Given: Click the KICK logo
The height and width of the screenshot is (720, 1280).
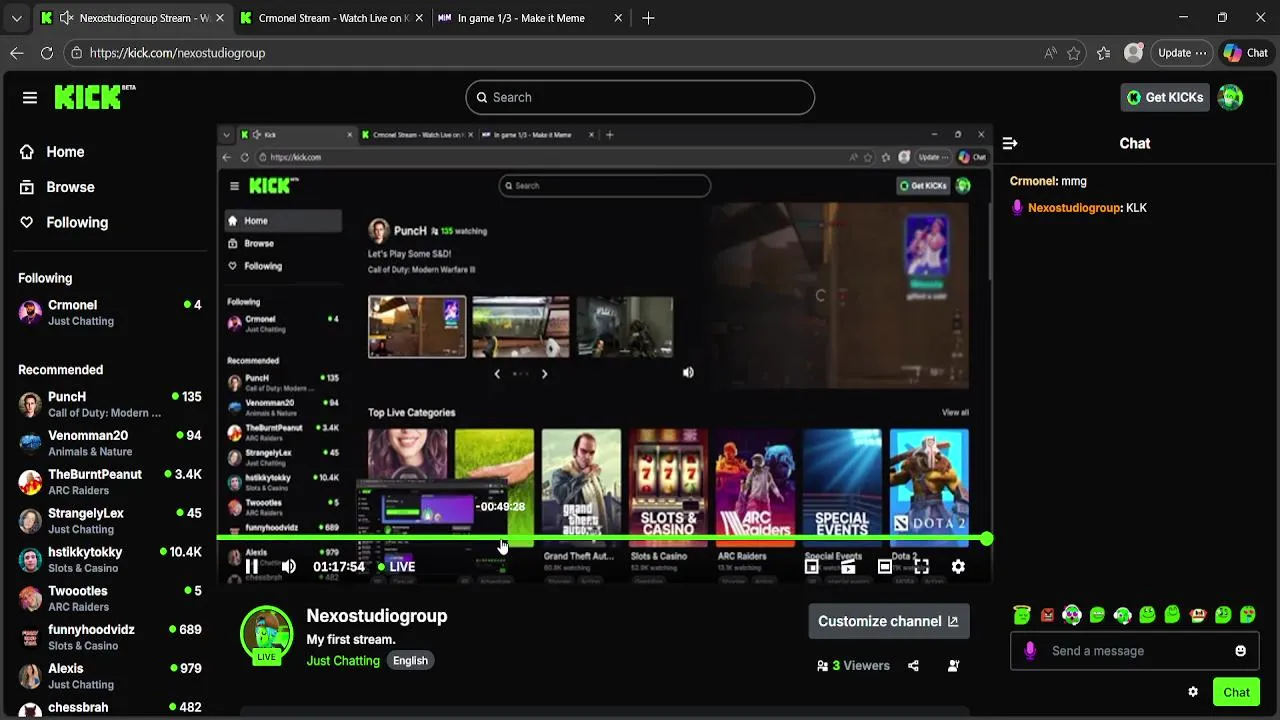Looking at the screenshot, I should 95,97.
